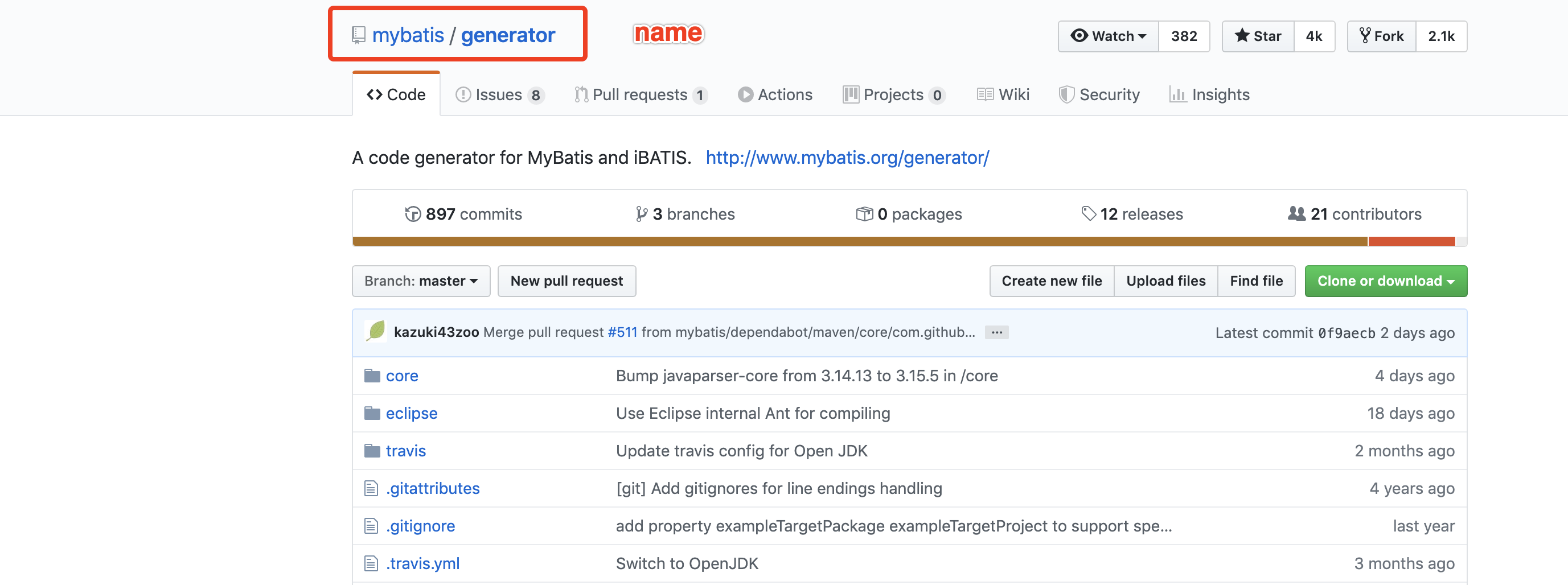Click the New pull request button
Viewport: 1568px width, 585px height.
click(x=566, y=281)
